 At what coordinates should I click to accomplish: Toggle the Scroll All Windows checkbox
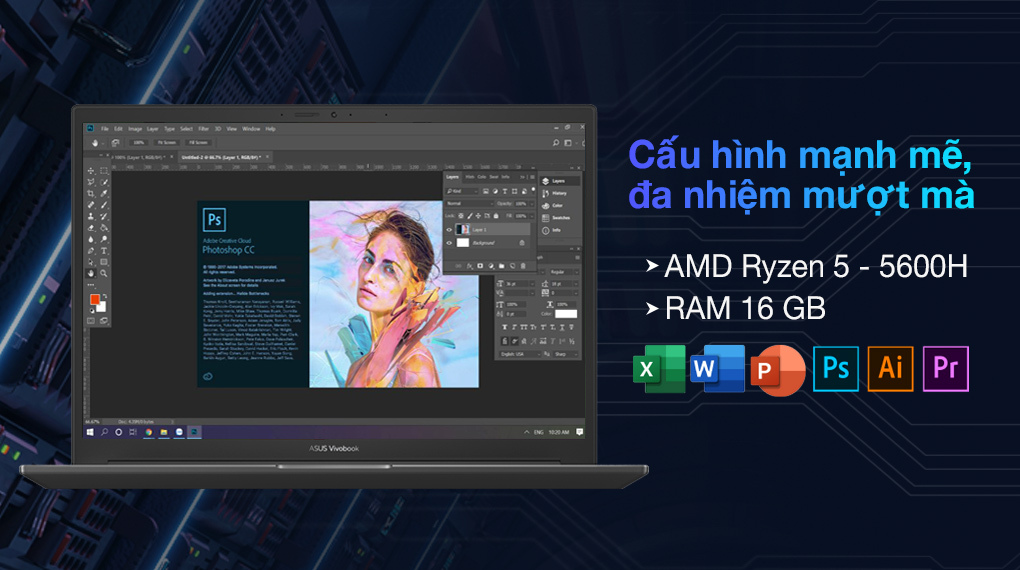click(x=114, y=142)
